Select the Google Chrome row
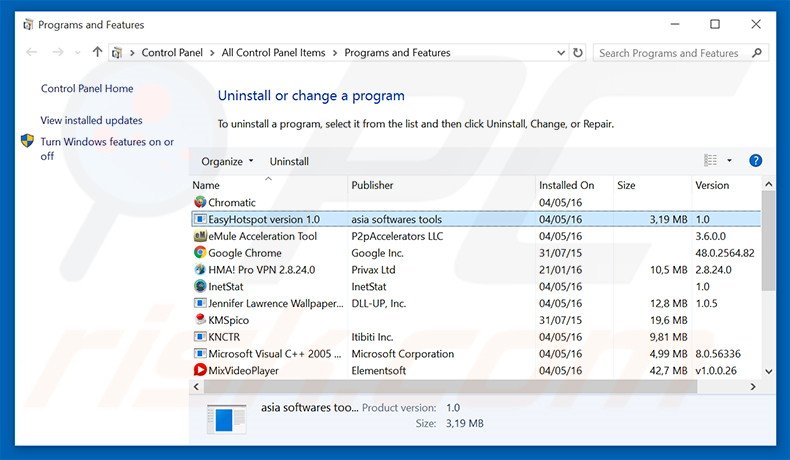 pos(476,252)
